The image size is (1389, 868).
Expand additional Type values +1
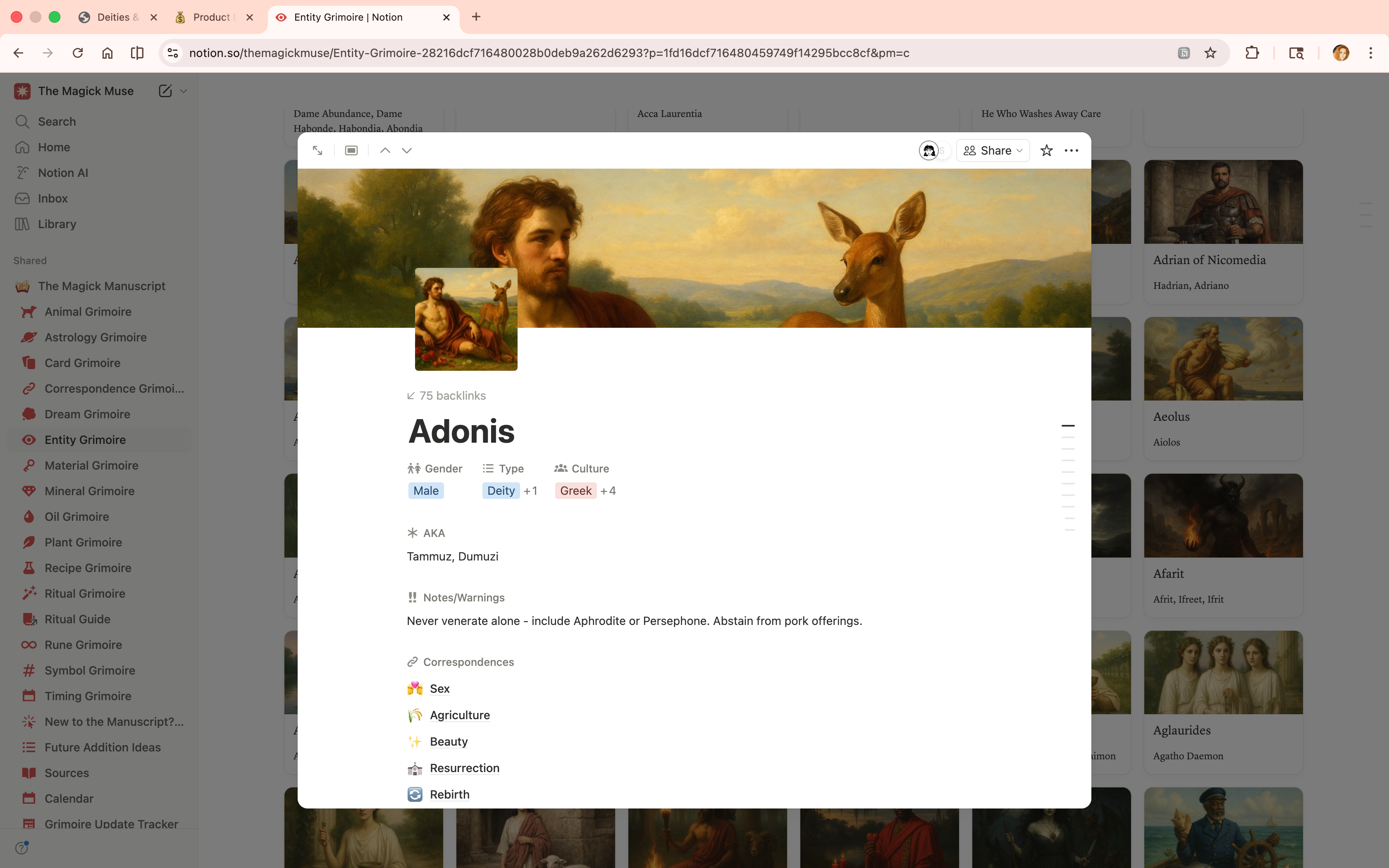530,491
